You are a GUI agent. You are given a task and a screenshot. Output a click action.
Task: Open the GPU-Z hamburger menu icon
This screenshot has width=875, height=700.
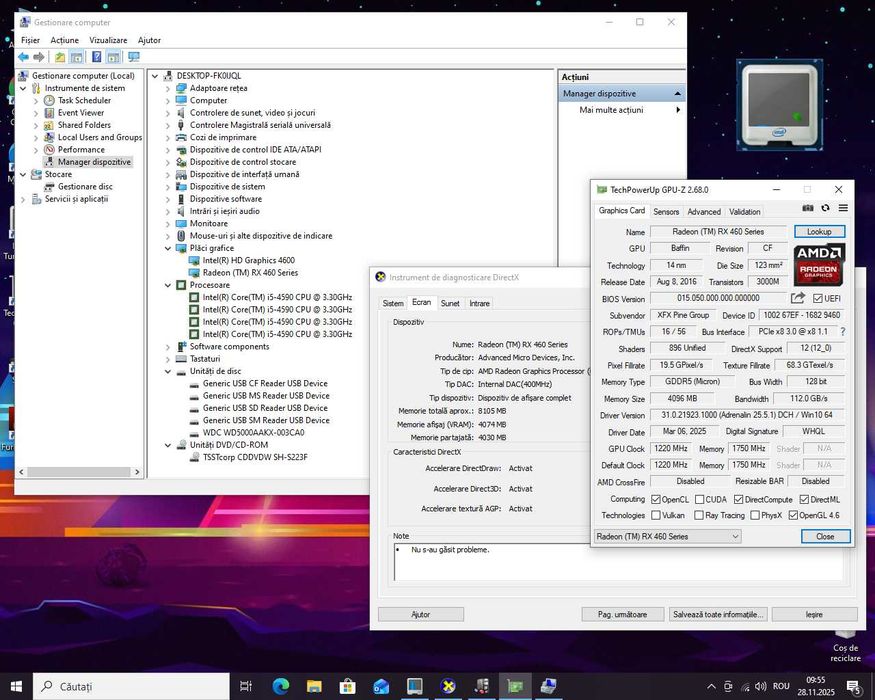[843, 208]
